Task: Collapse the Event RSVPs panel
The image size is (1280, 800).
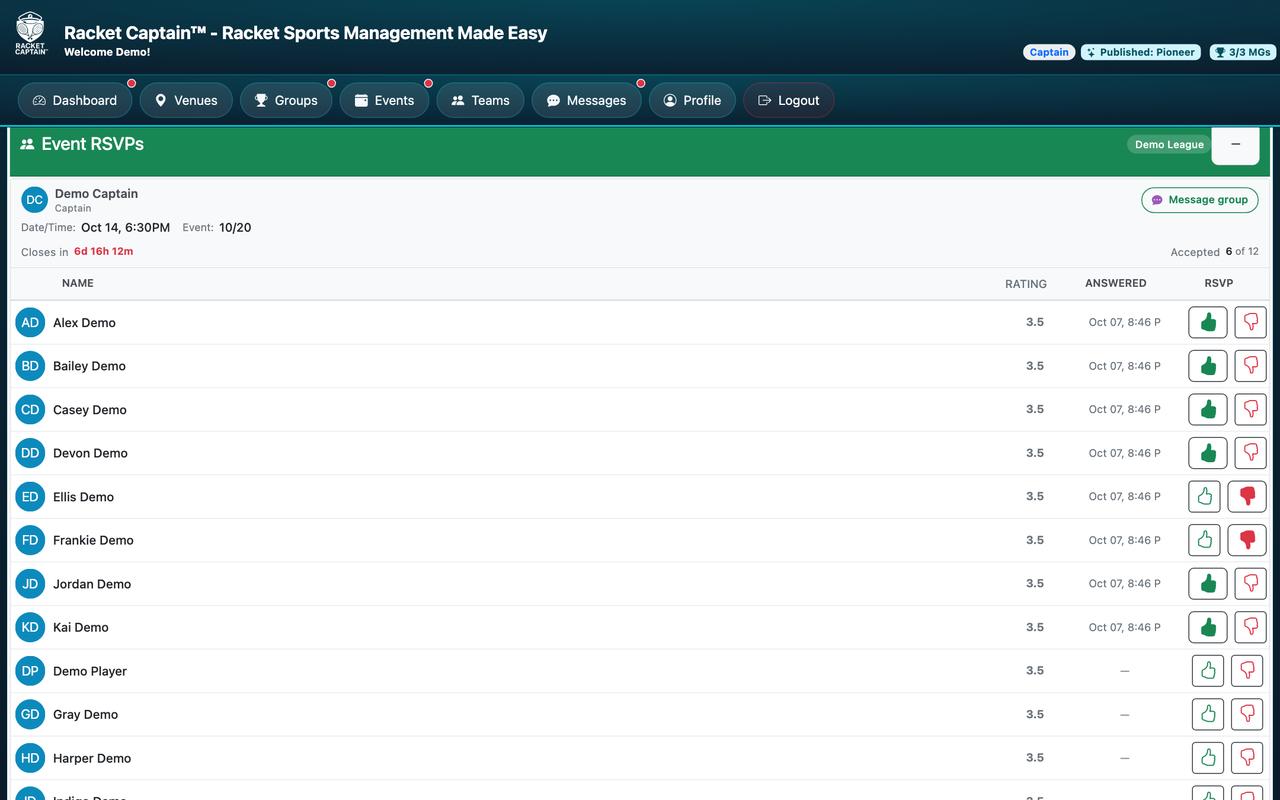Action: (1236, 145)
